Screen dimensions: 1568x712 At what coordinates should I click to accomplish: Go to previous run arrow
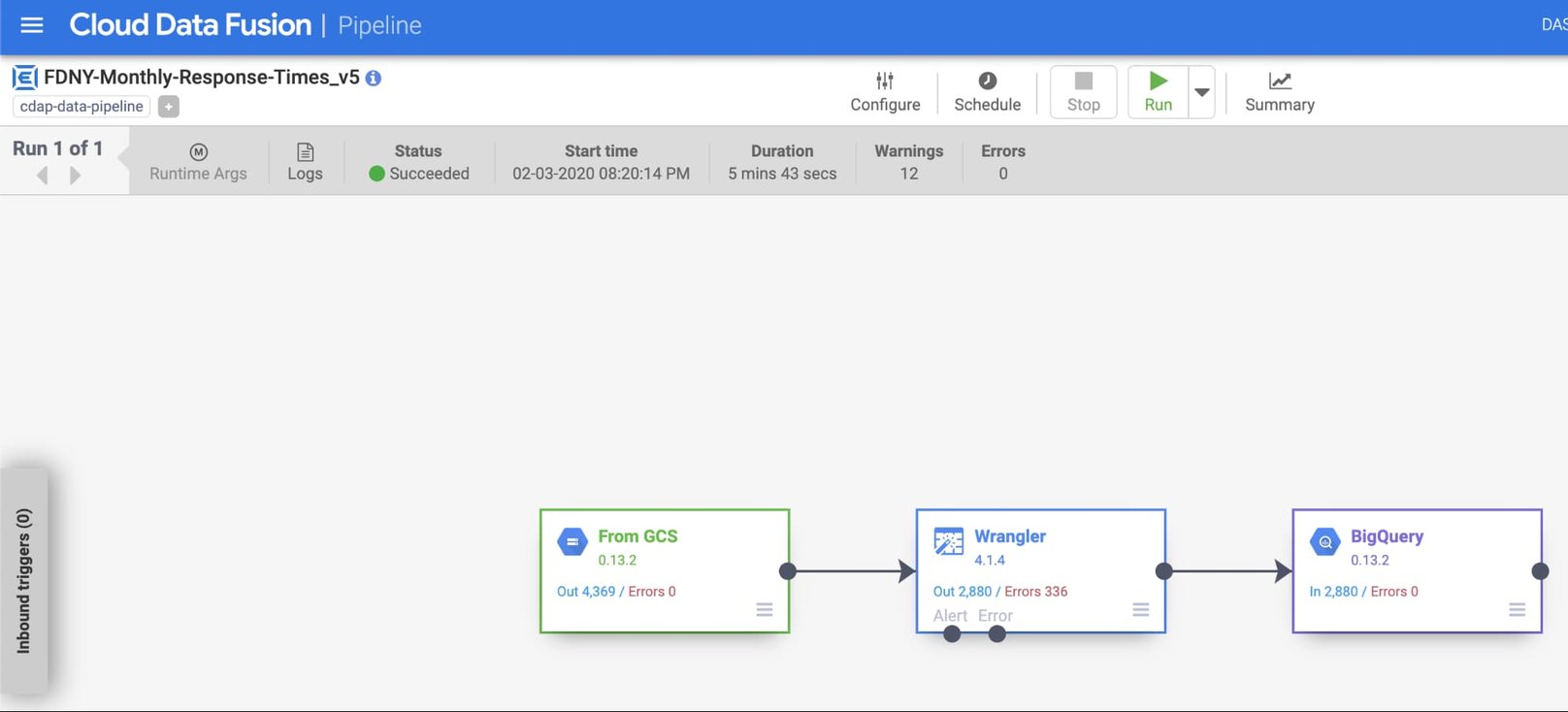[x=43, y=176]
